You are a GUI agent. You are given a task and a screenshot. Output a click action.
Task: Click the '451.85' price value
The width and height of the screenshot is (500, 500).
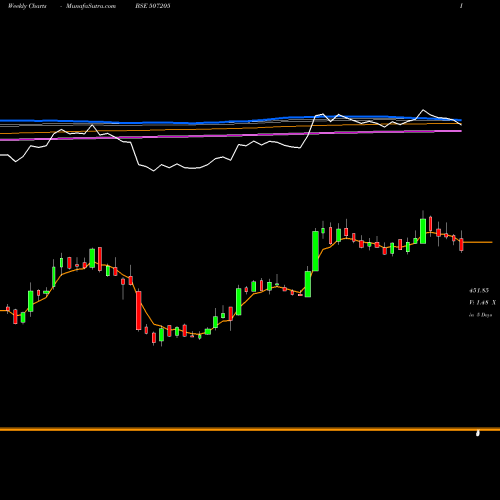[x=479, y=290]
